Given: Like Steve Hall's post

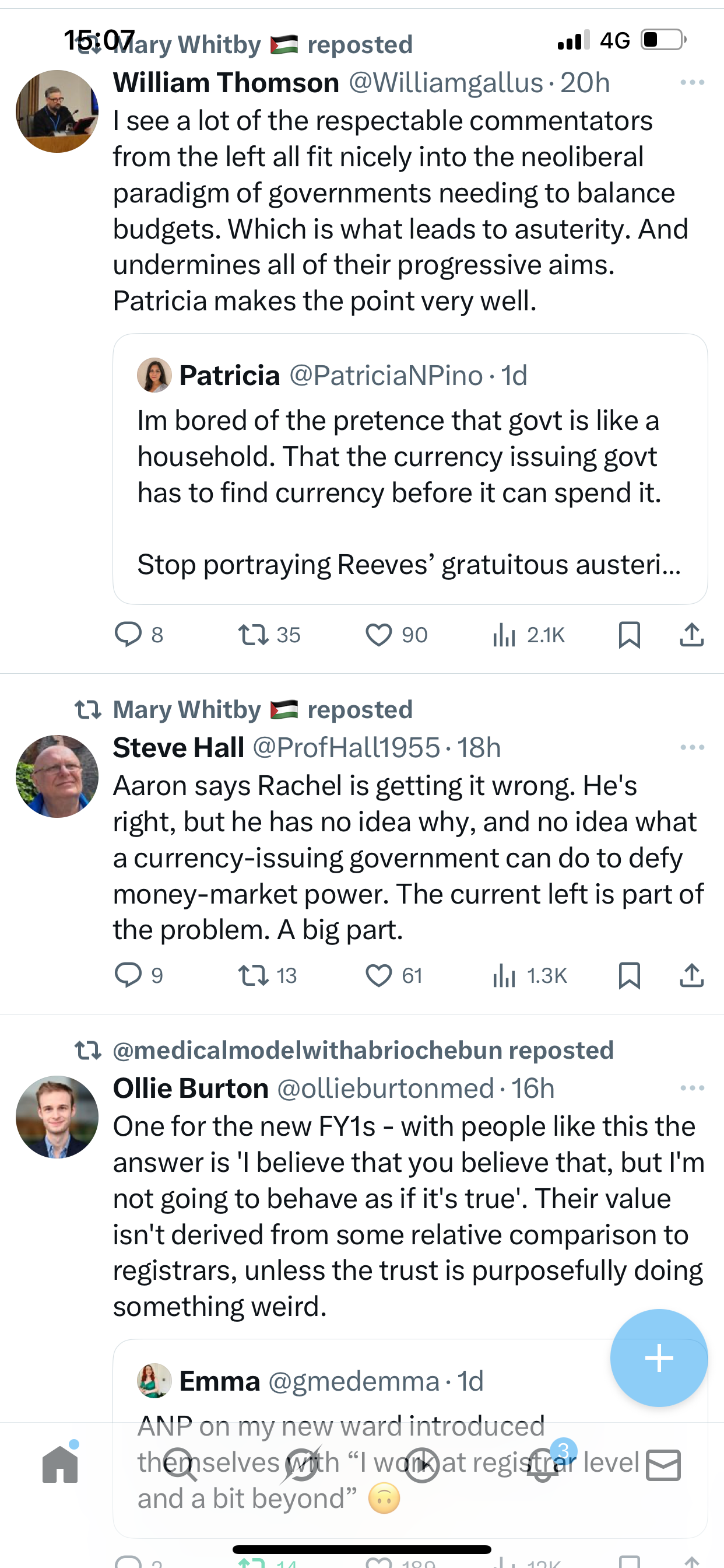Looking at the screenshot, I should [x=378, y=975].
